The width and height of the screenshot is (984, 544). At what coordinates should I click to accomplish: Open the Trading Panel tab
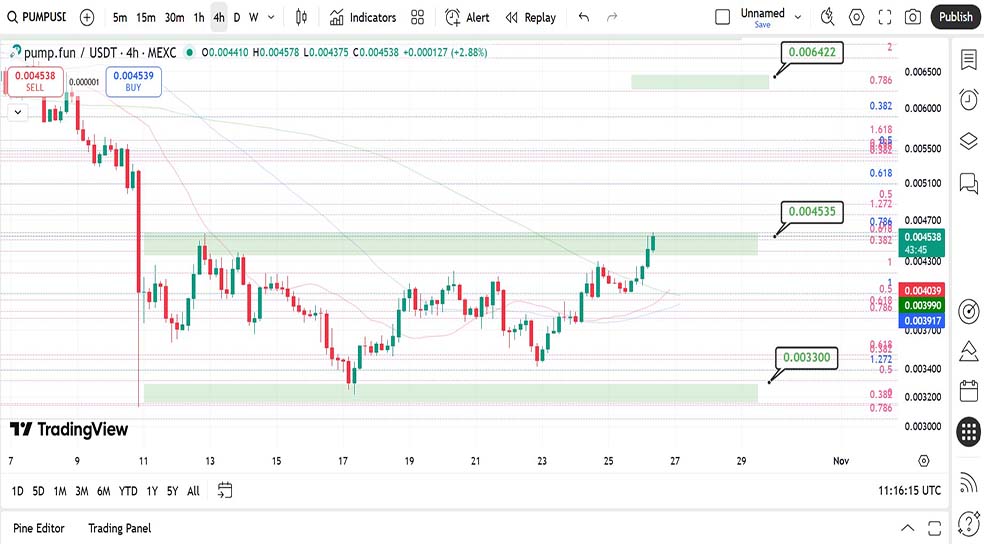point(119,528)
